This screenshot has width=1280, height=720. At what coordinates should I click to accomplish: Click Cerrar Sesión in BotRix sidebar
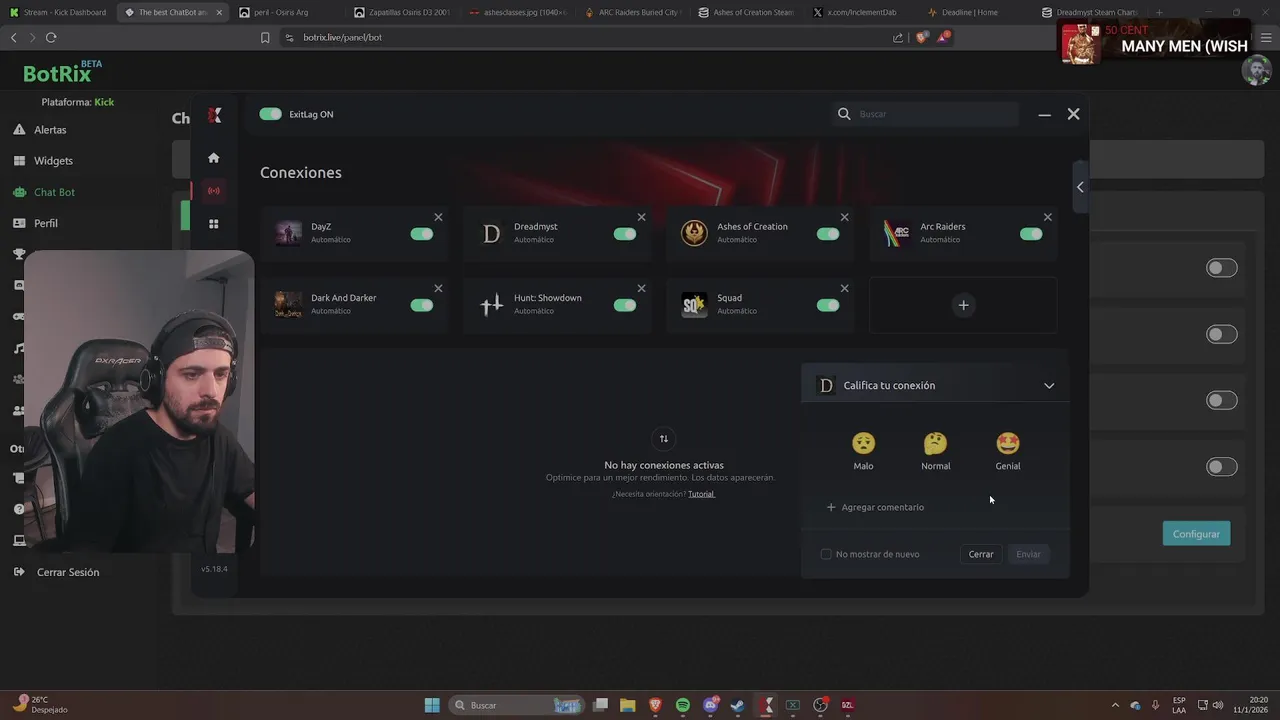tap(68, 572)
